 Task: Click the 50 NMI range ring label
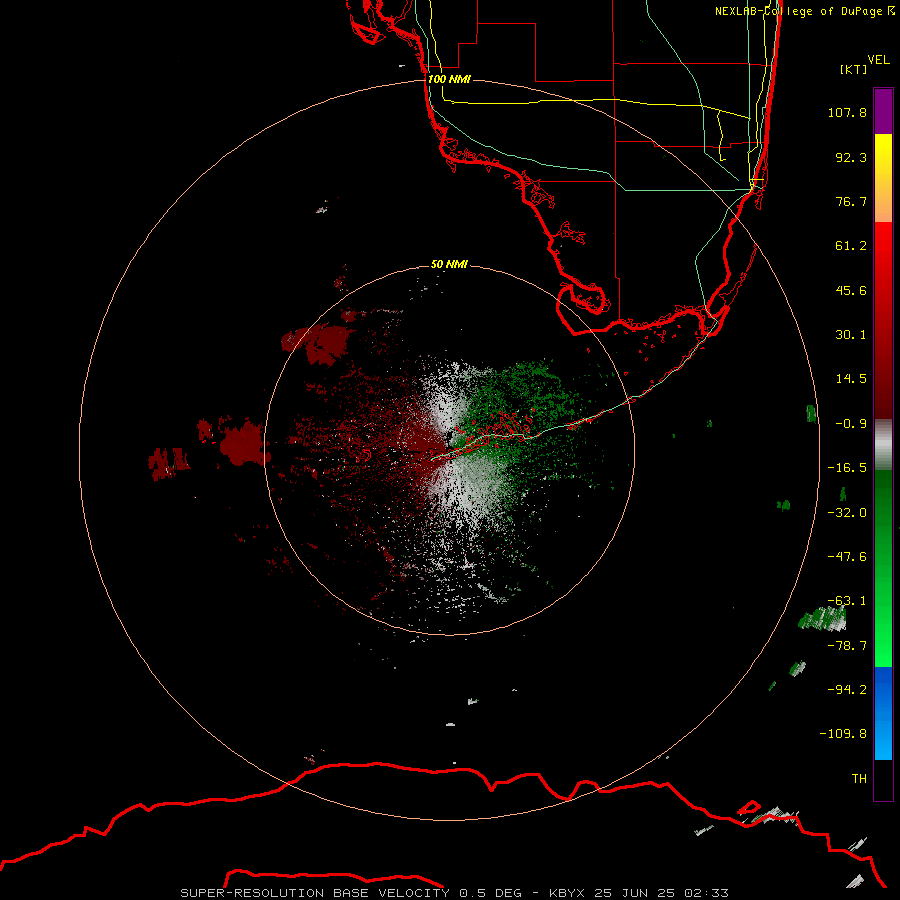(x=449, y=264)
